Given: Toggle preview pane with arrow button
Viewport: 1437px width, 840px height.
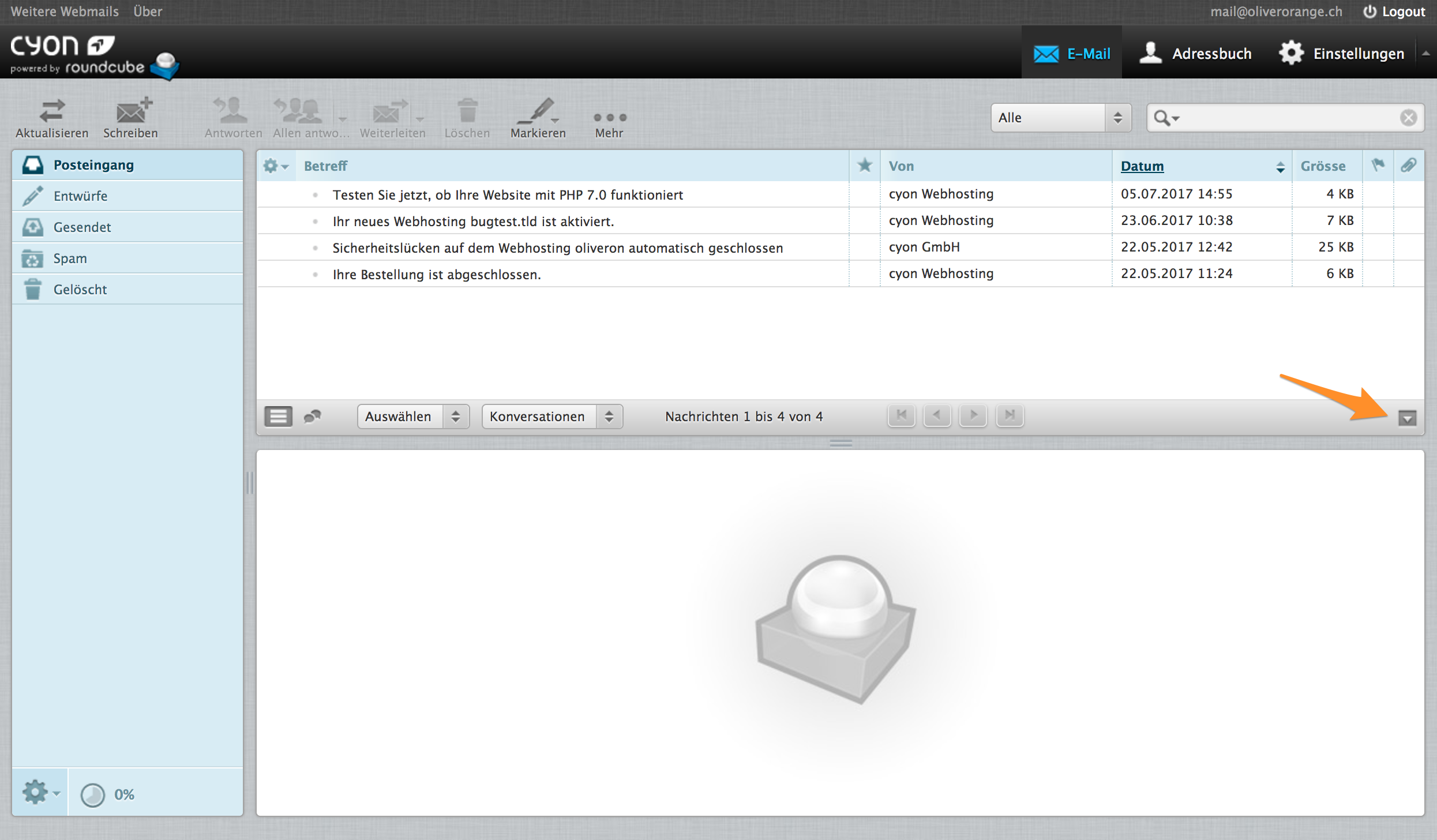Looking at the screenshot, I should 1407,418.
